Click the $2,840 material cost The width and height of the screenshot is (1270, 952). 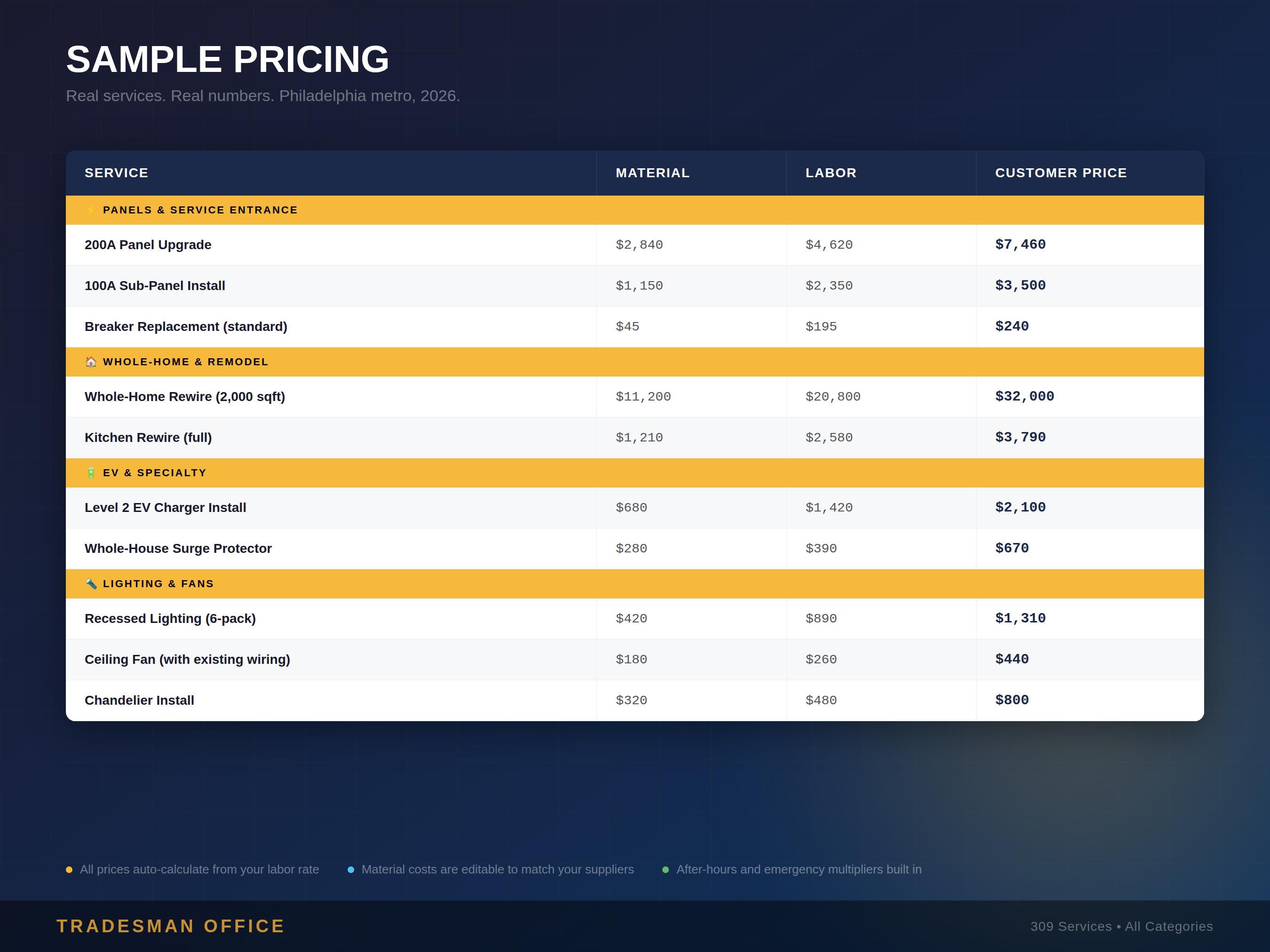click(x=639, y=245)
